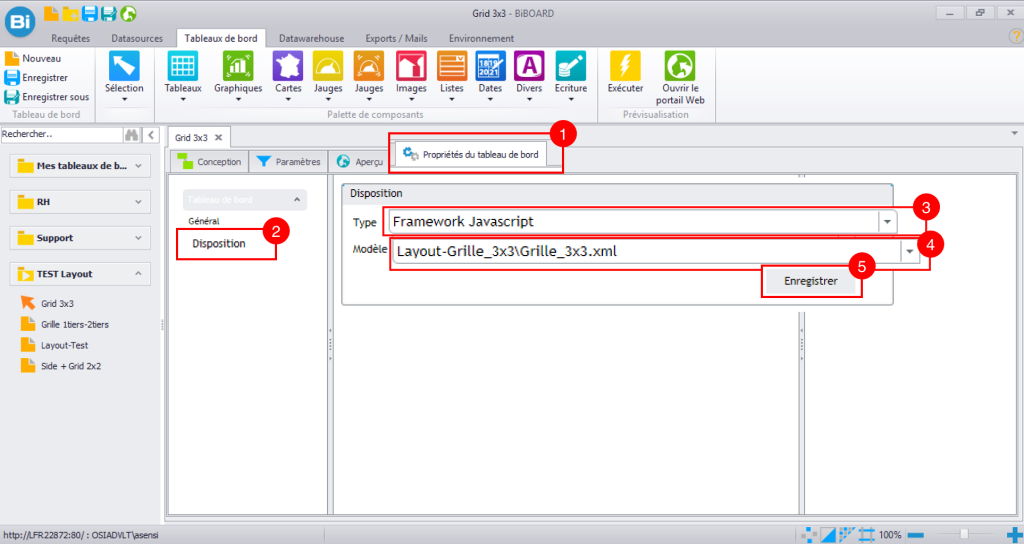Screen dimensions: 1024x544
Task: Switch to the Datawarehouse ribbon tab
Action: tap(312, 39)
